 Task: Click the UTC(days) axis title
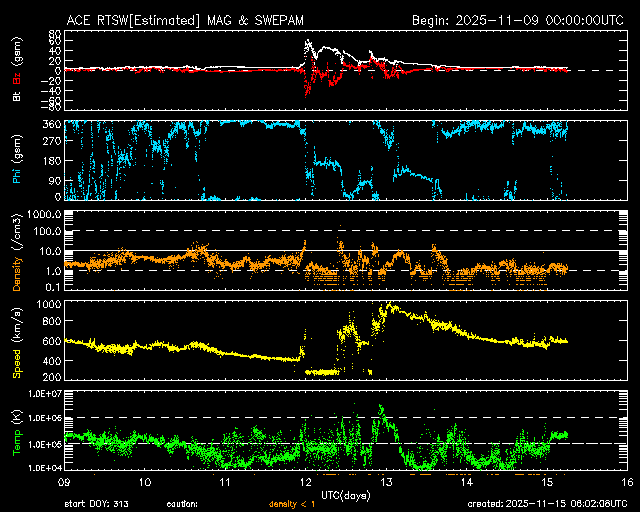click(344, 493)
